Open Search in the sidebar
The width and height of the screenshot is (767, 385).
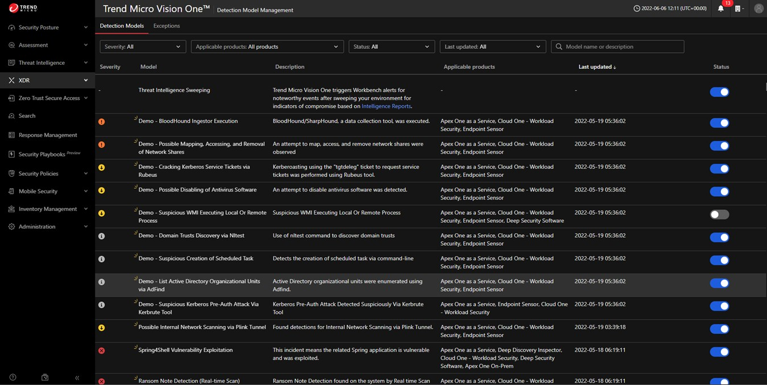pyautogui.click(x=27, y=116)
